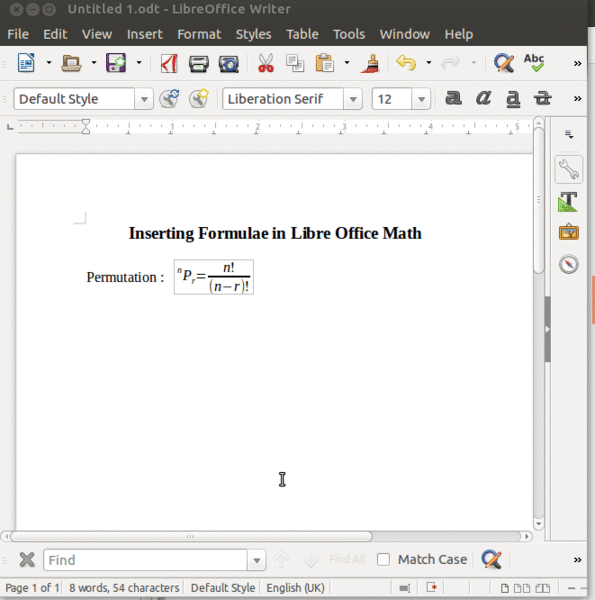
Task: Open the New document dropdown arrow
Action: coord(49,63)
